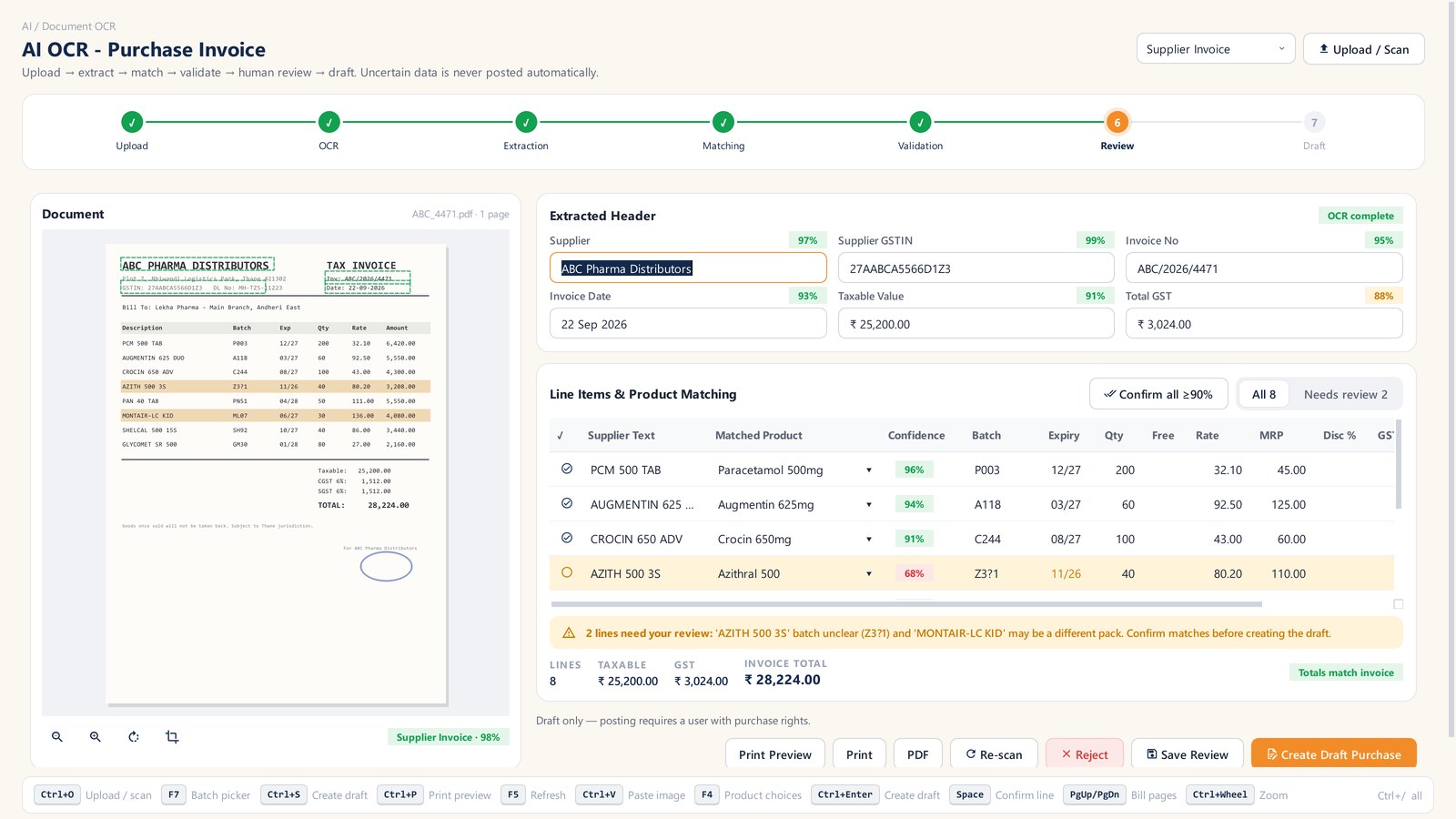This screenshot has height=819, width=1456.
Task: Click the small checkbox beside horizontal scrollbar
Action: pyautogui.click(x=1399, y=604)
